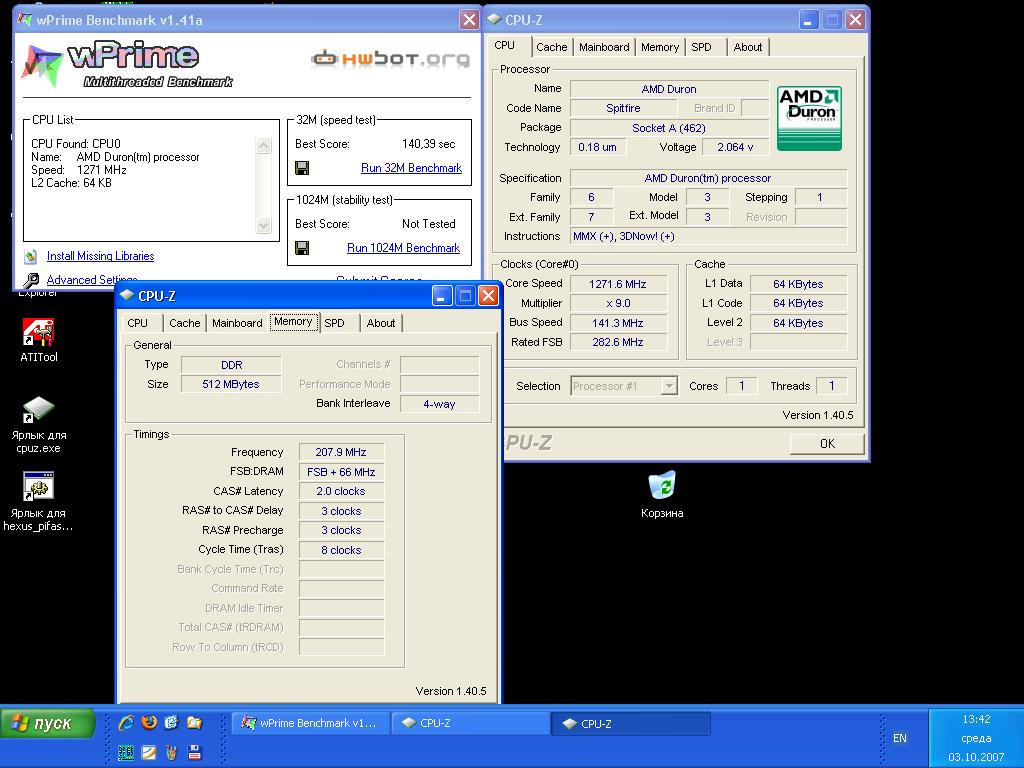
Task: Click the Bank Interleave 4-way field
Action: 440,404
